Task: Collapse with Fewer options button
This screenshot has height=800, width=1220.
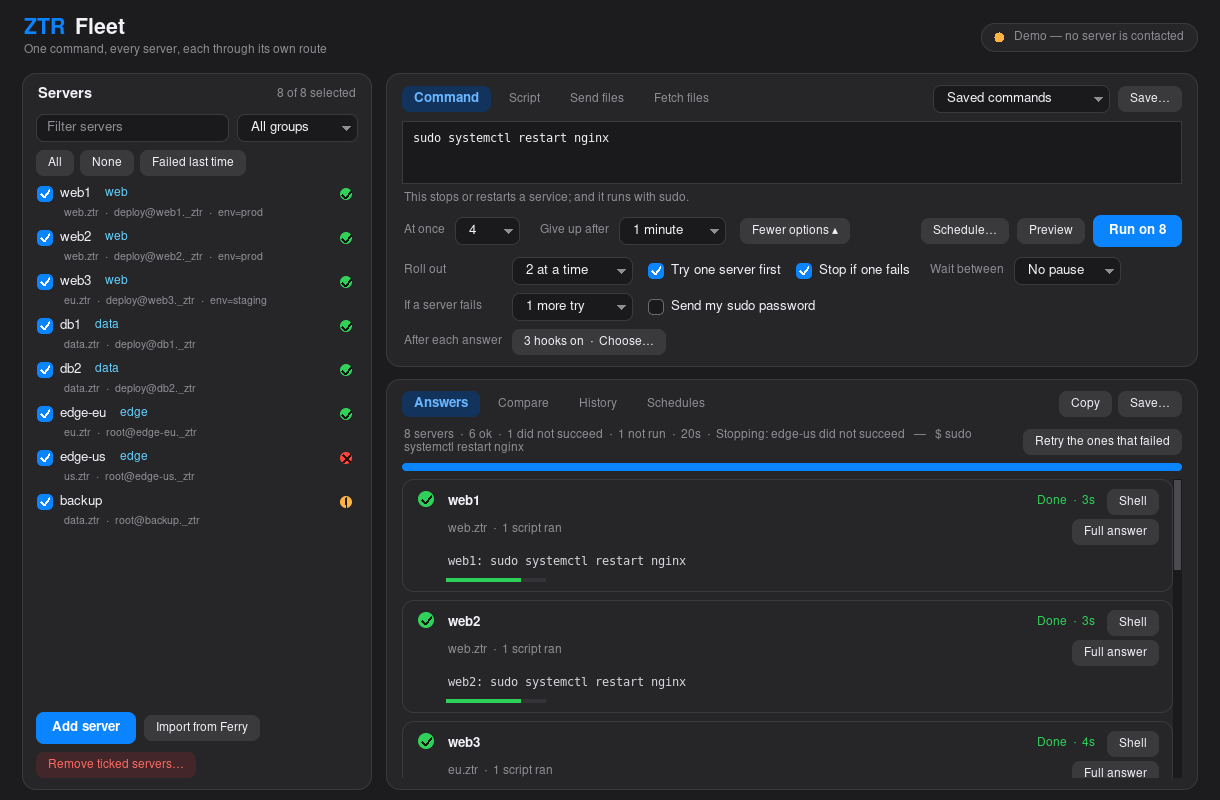Action: 795,231
